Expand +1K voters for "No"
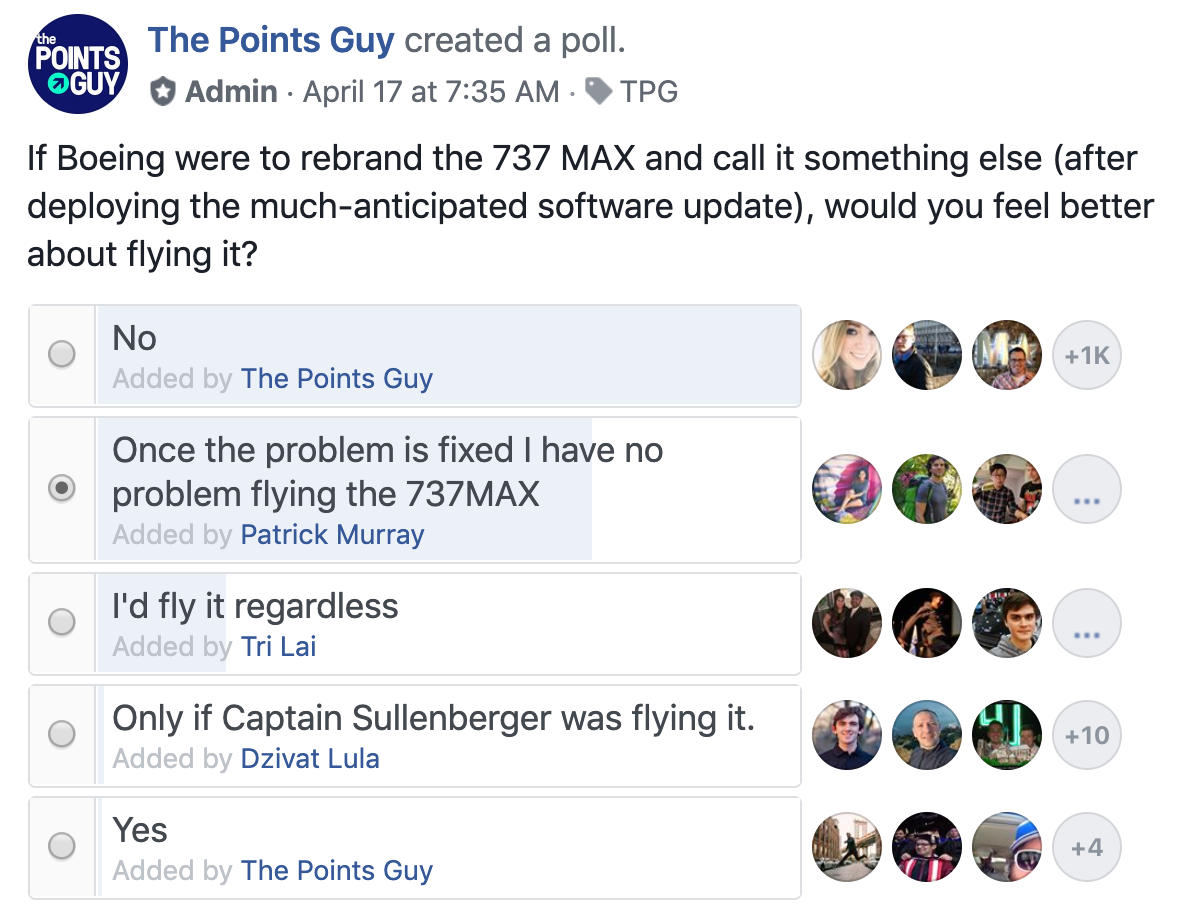The image size is (1178, 906). tap(1087, 355)
